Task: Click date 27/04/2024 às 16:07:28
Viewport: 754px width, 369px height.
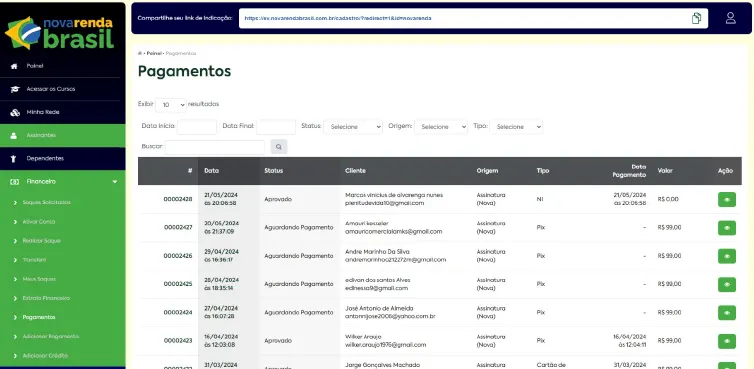Action: pos(221,312)
